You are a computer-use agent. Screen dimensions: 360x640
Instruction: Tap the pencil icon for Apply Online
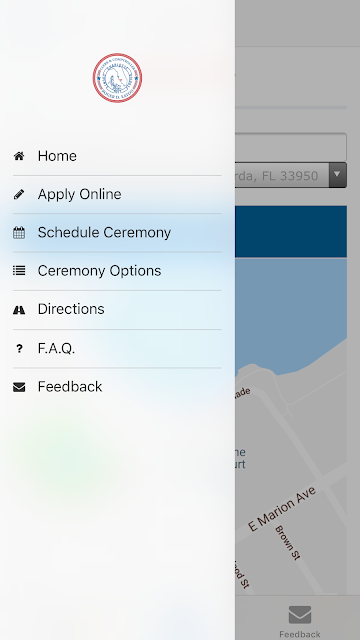(19, 194)
